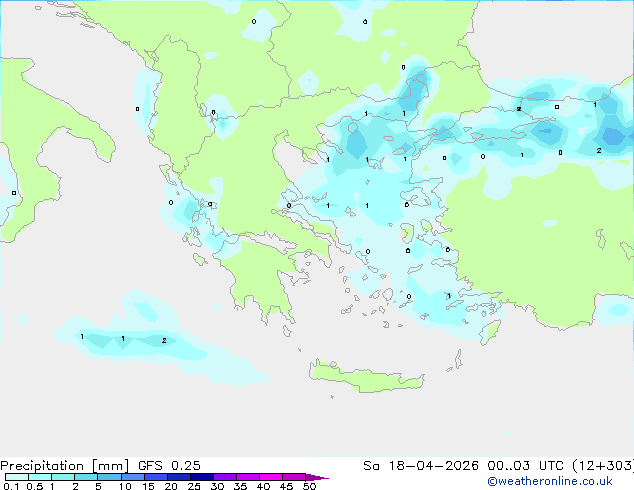Click the 0.5–1 mm legend color swatch
634x490 pixels.
coord(40,477)
